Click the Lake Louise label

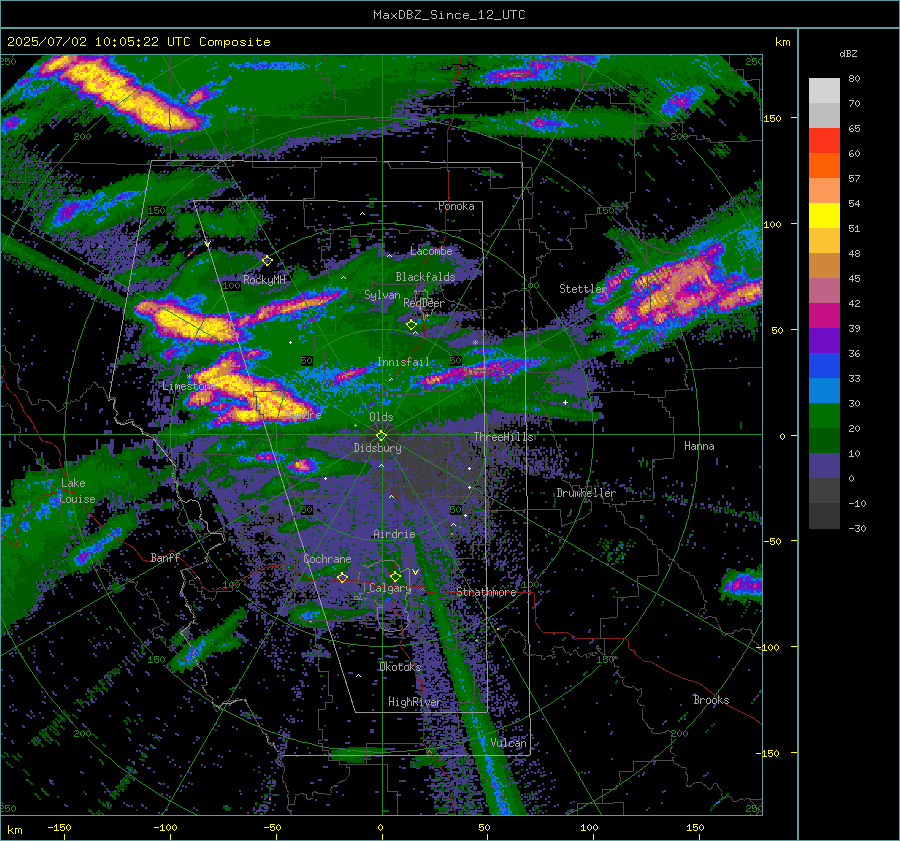pyautogui.click(x=77, y=491)
